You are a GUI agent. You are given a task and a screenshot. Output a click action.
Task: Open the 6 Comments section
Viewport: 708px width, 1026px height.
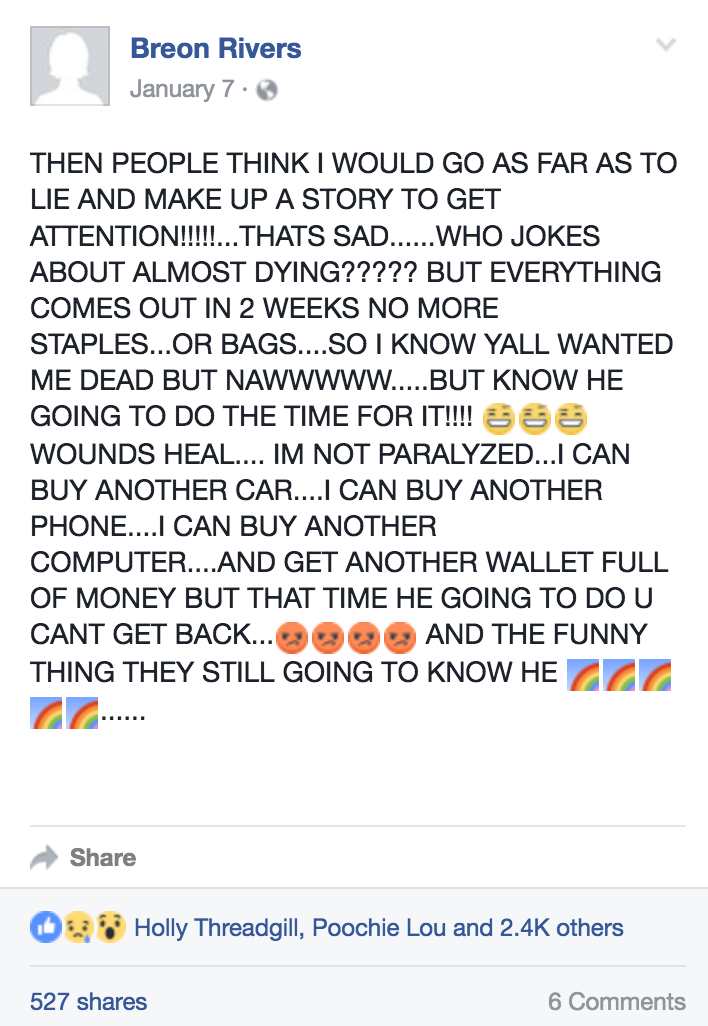pos(616,1001)
